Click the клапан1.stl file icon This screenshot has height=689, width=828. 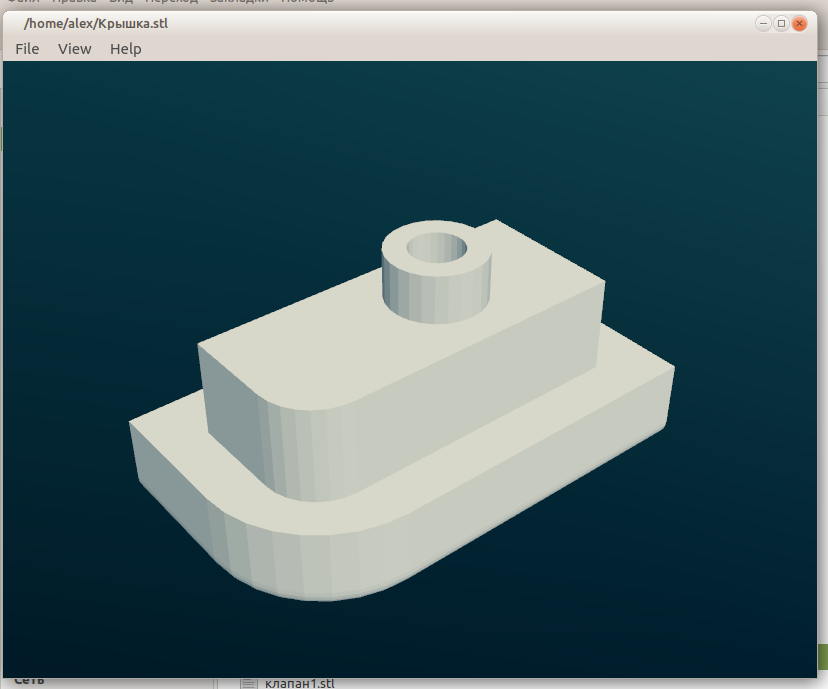pyautogui.click(x=248, y=684)
